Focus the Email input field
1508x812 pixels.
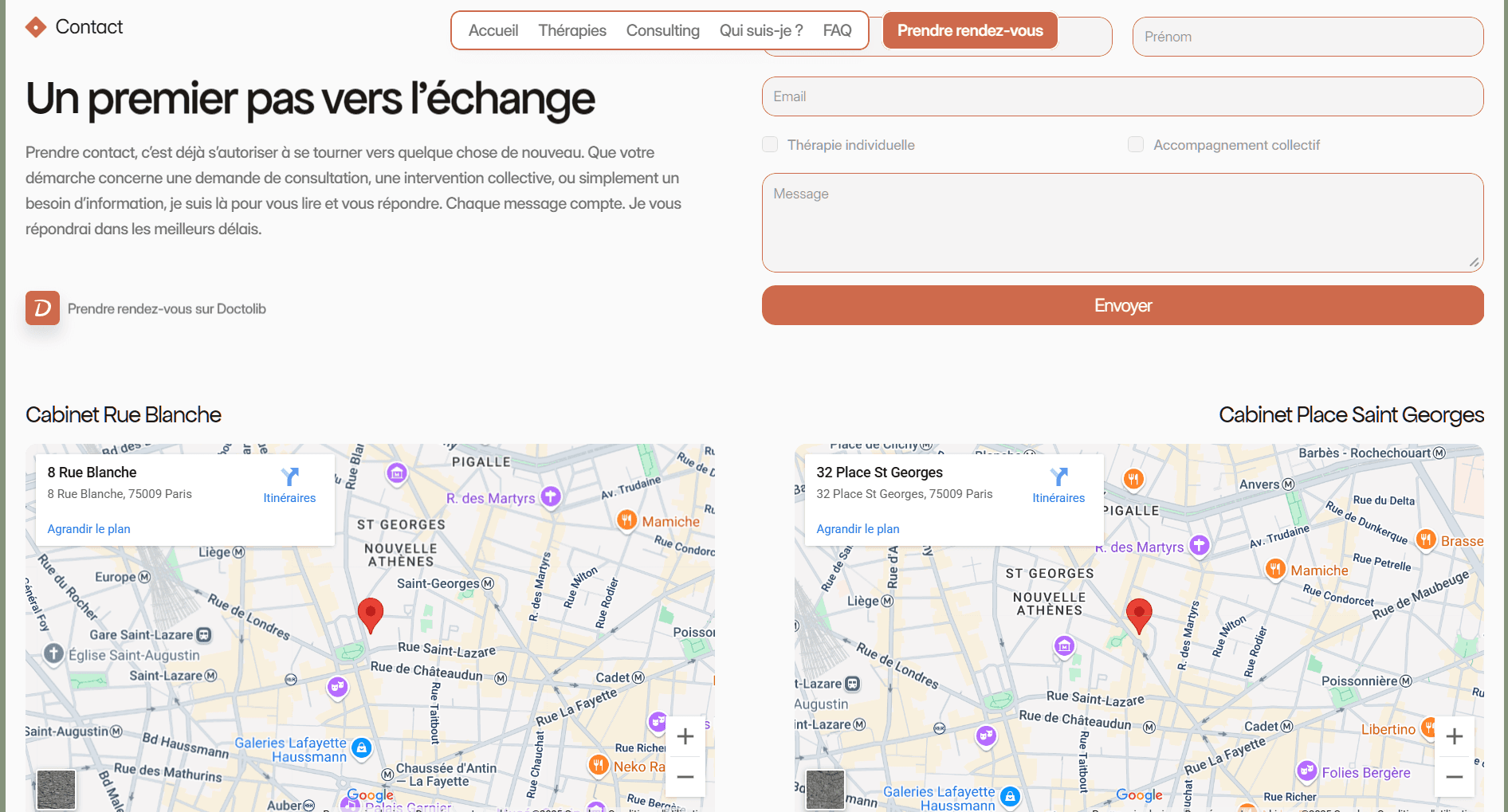[x=1122, y=96]
